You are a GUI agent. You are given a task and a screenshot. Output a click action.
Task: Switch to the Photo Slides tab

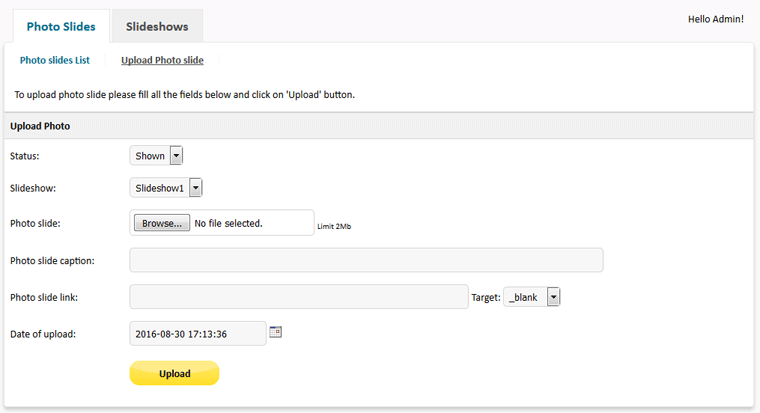pos(61,27)
